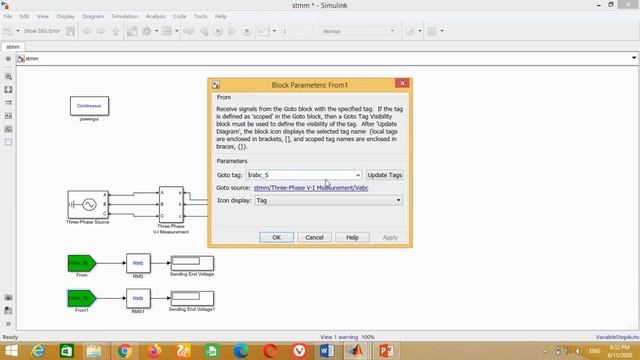
Task: Open the View menu
Action: (43, 16)
